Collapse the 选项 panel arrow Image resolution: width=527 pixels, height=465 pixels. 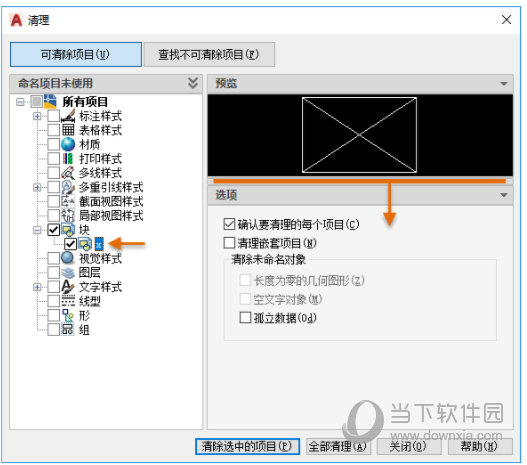(503, 195)
